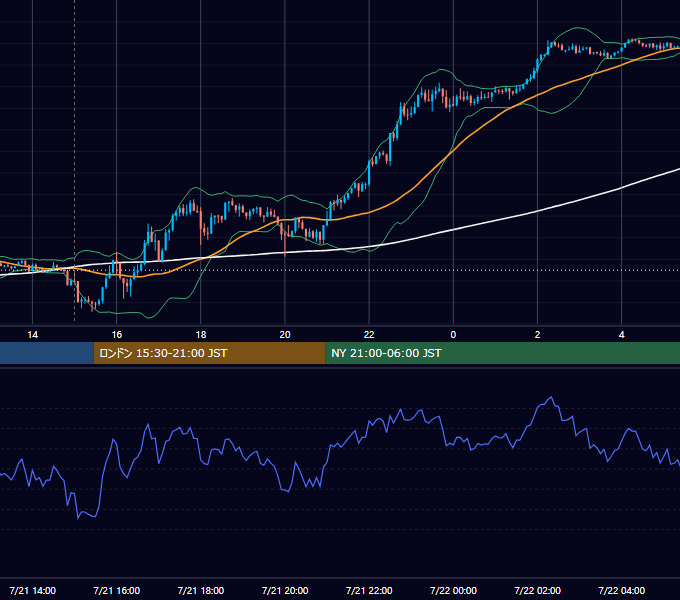Click the 7/21 20:00 date label
680x600 pixels.
pyautogui.click(x=285, y=590)
